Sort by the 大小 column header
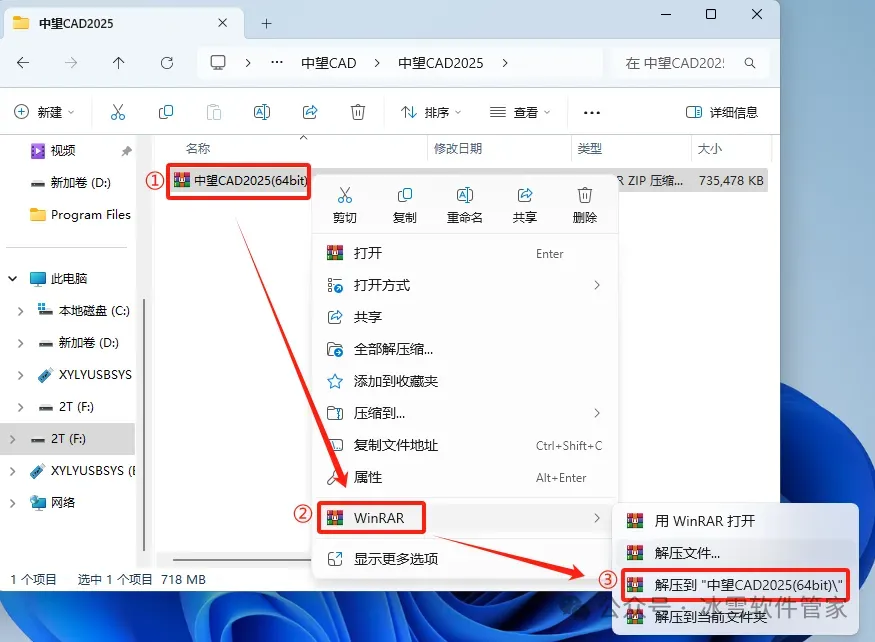875x642 pixels. click(x=709, y=148)
